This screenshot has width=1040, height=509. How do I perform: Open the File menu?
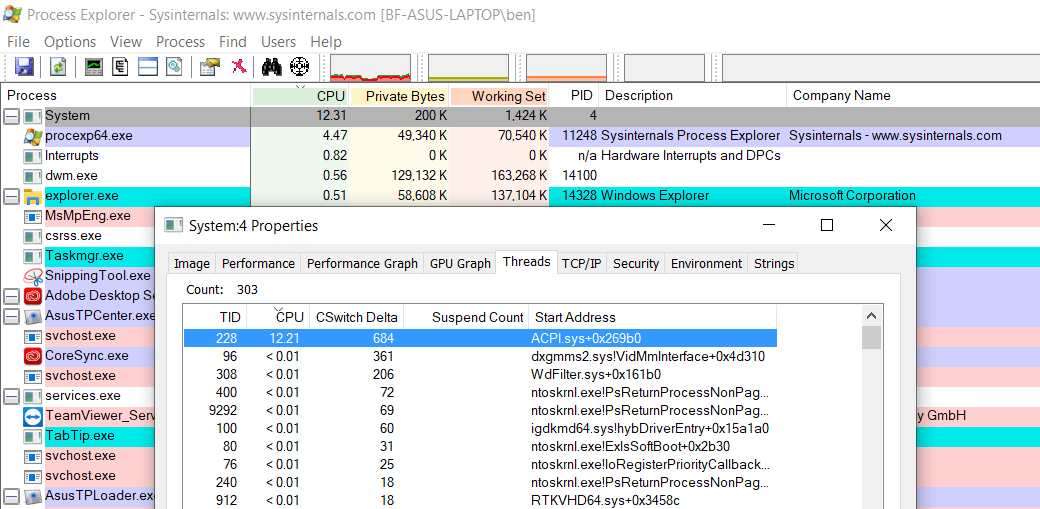19,42
